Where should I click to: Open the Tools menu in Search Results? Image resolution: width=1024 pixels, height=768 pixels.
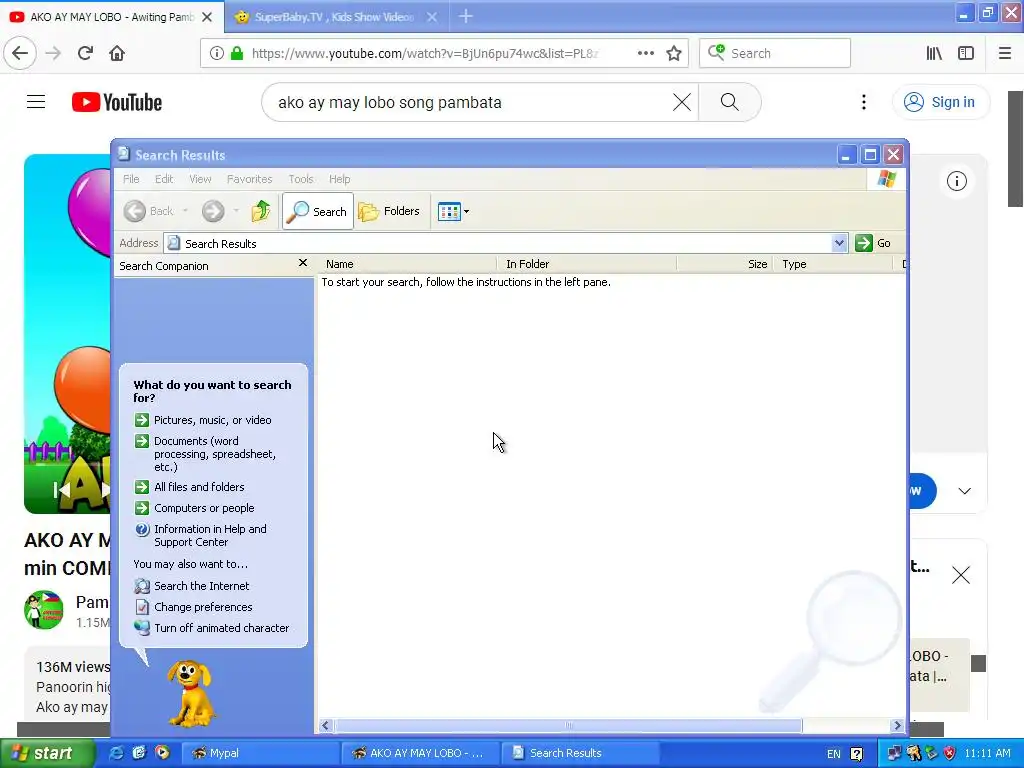pos(301,179)
